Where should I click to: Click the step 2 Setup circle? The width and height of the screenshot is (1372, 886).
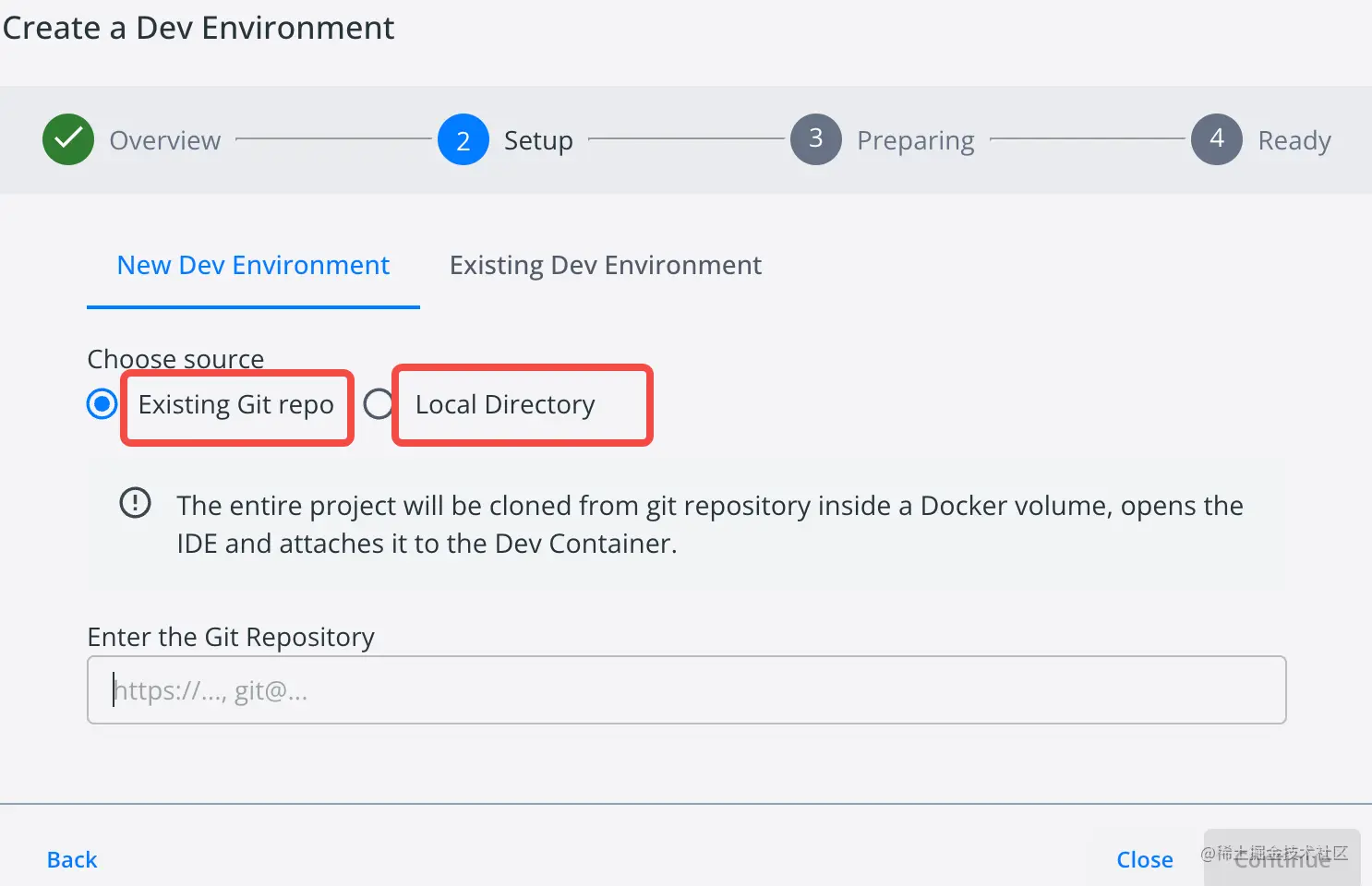click(463, 140)
